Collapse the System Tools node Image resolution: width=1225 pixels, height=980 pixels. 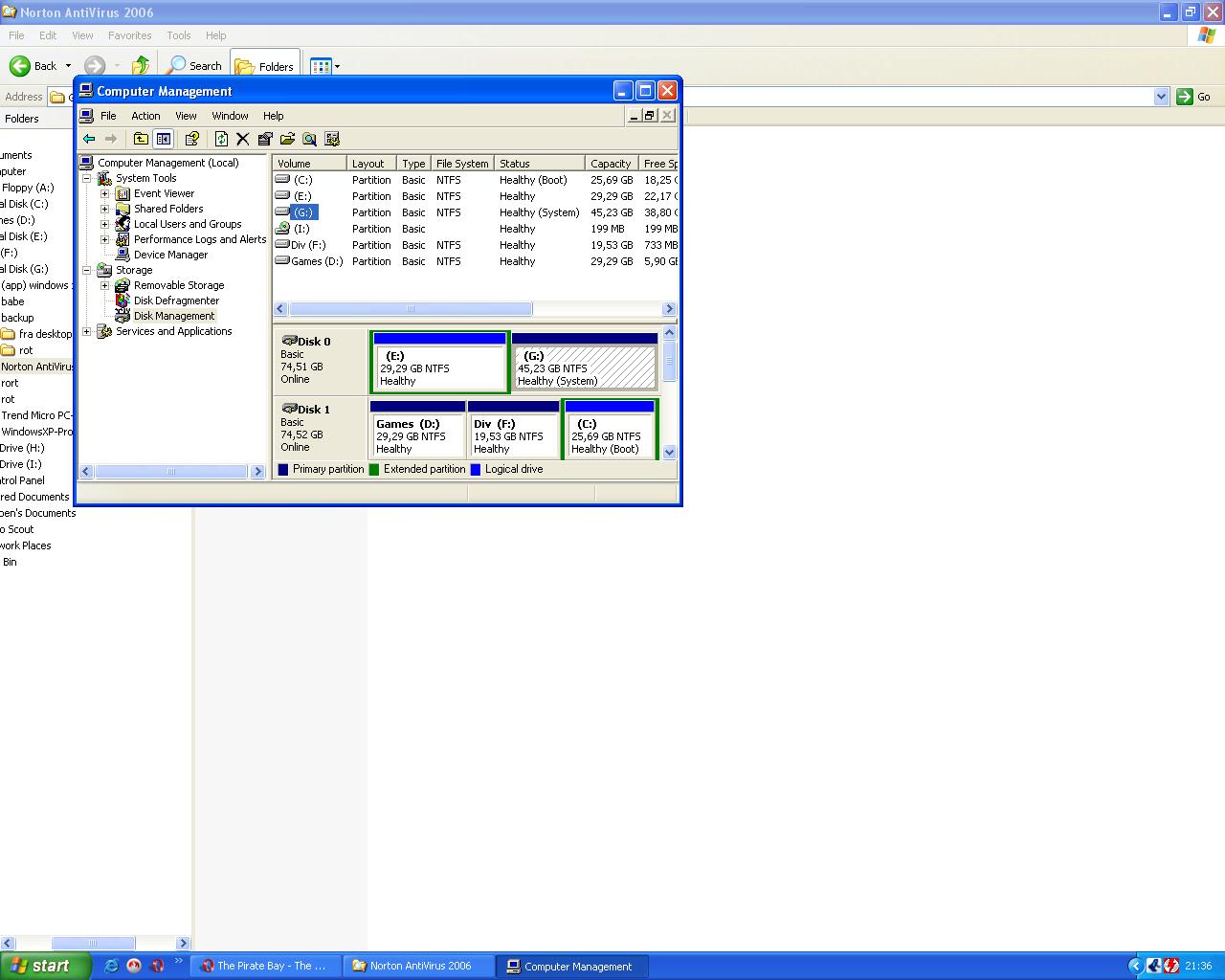[86, 178]
